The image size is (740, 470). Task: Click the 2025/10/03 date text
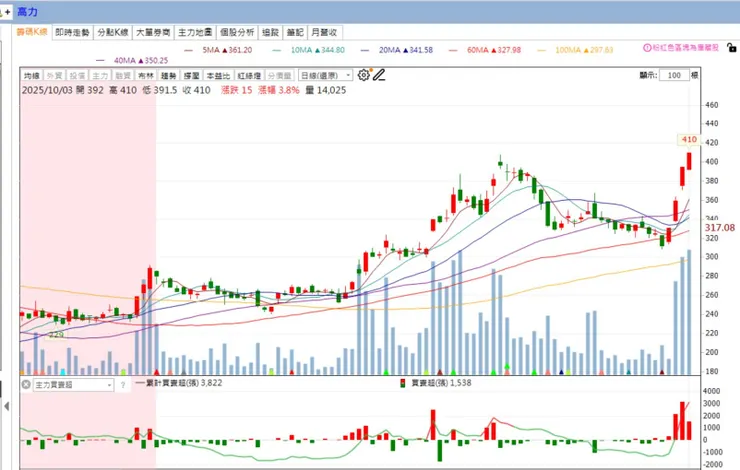click(x=47, y=90)
